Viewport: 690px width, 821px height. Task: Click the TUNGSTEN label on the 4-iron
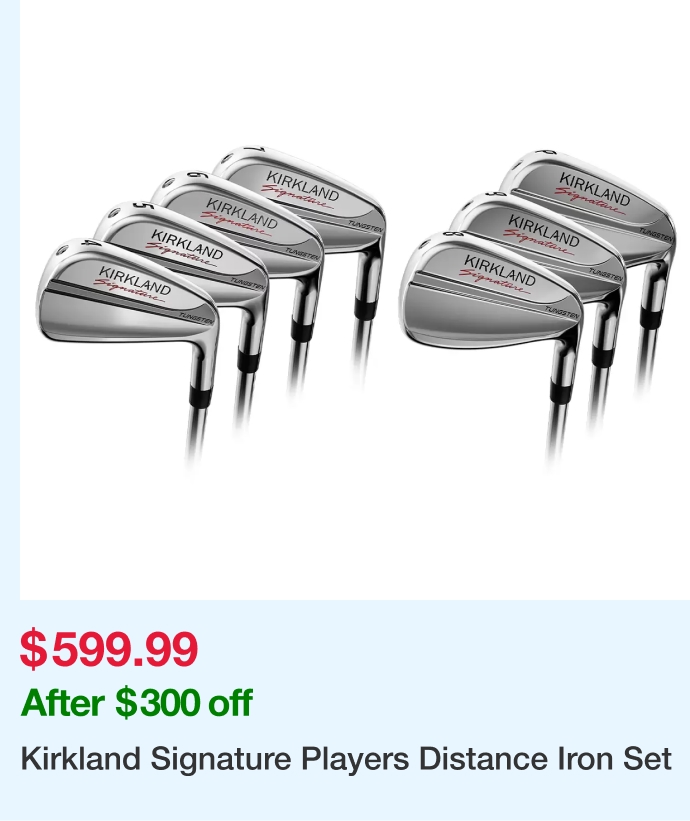coord(196,318)
